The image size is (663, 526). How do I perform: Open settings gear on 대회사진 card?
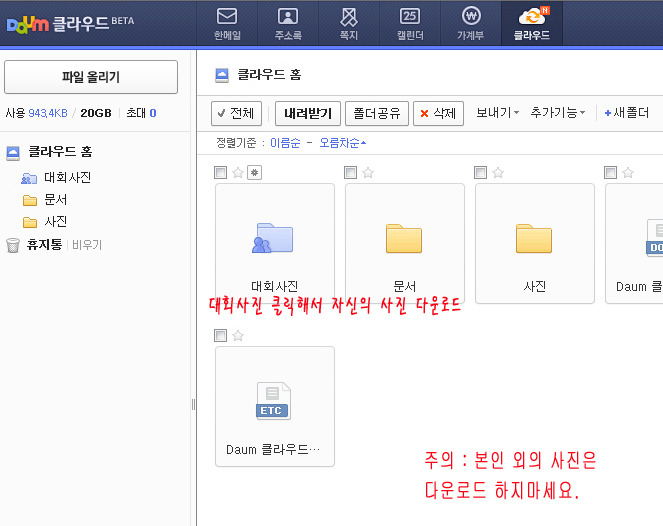click(x=255, y=173)
